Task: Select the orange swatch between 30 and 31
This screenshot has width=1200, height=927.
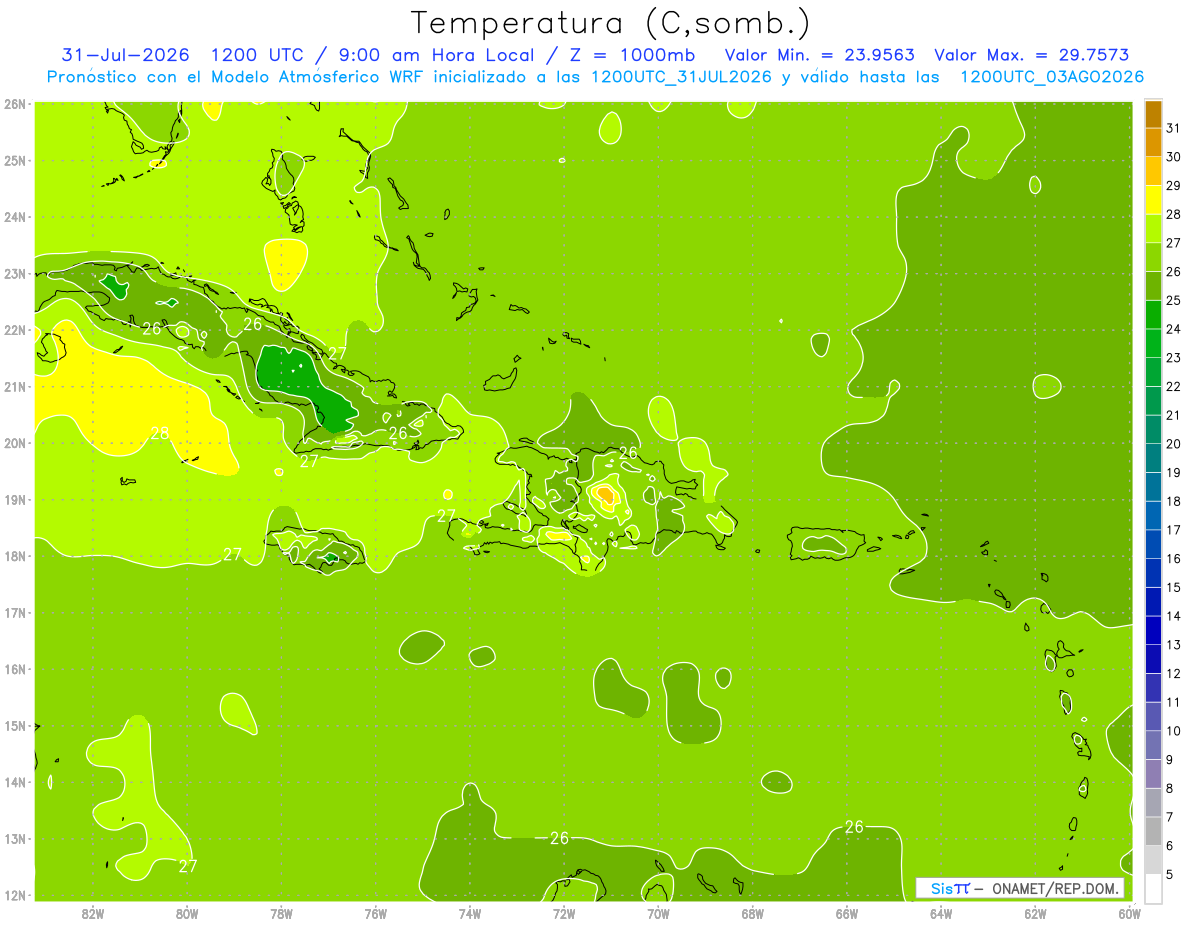Action: (1153, 143)
